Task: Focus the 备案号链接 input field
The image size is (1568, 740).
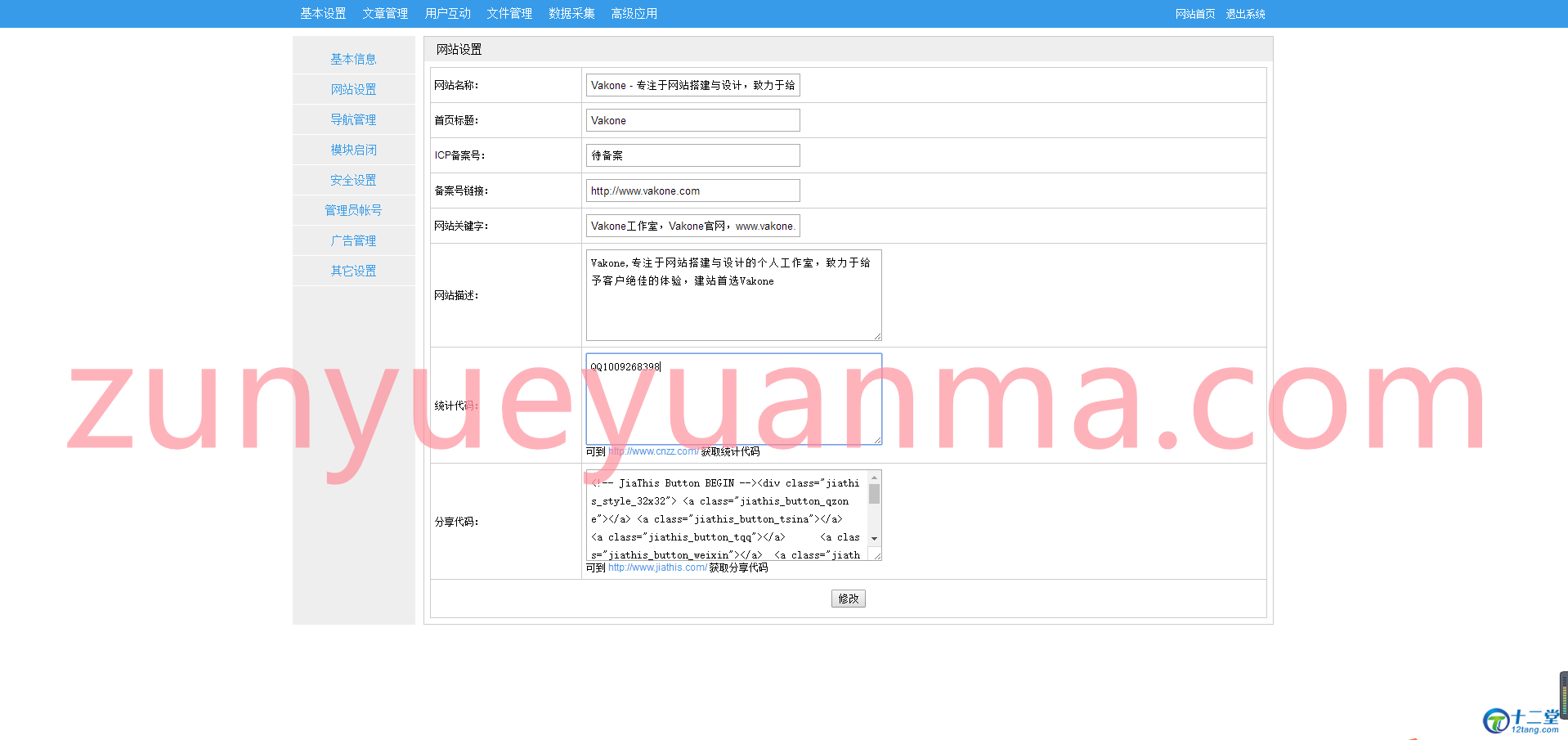Action: pyautogui.click(x=692, y=191)
